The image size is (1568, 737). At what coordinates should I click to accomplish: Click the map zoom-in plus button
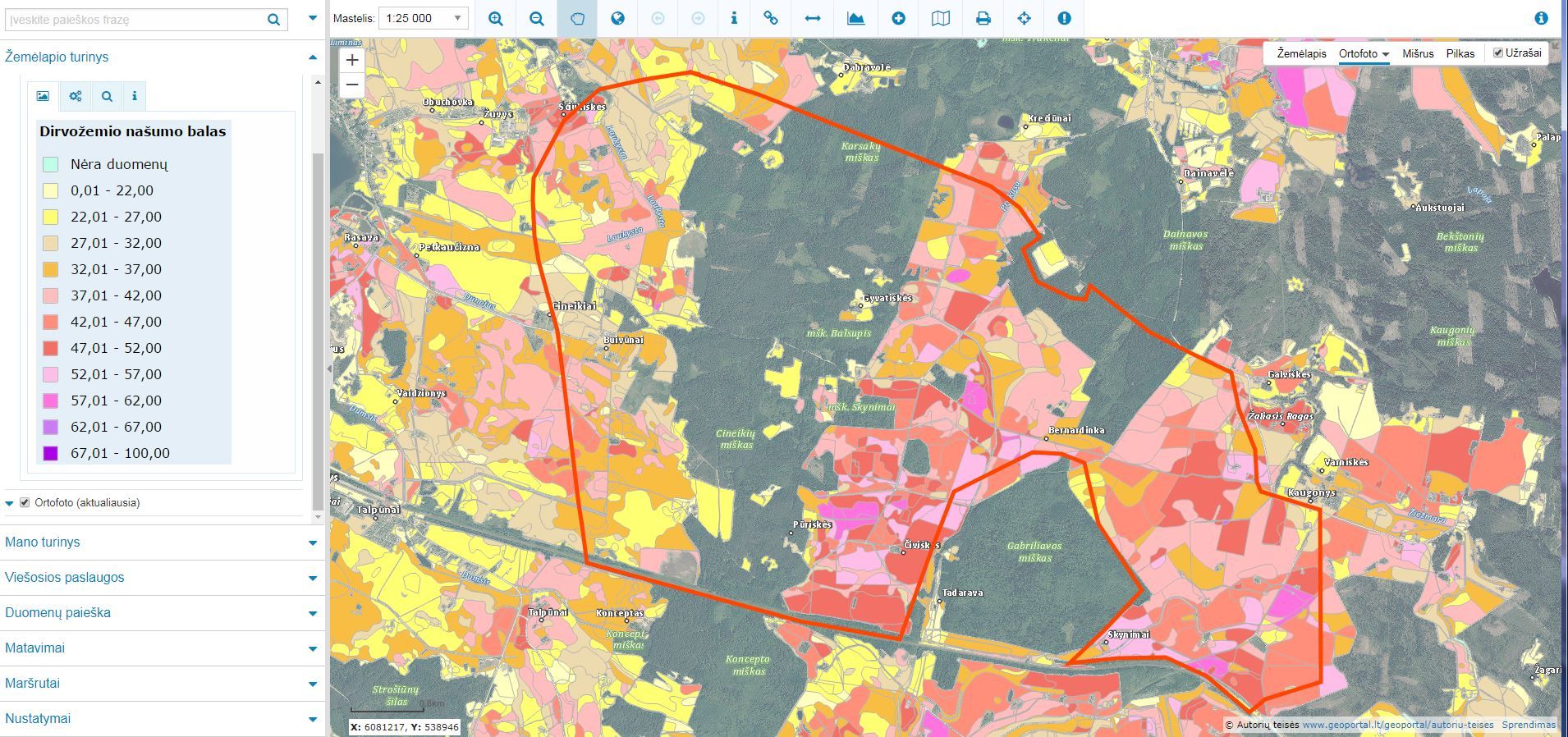coord(352,60)
